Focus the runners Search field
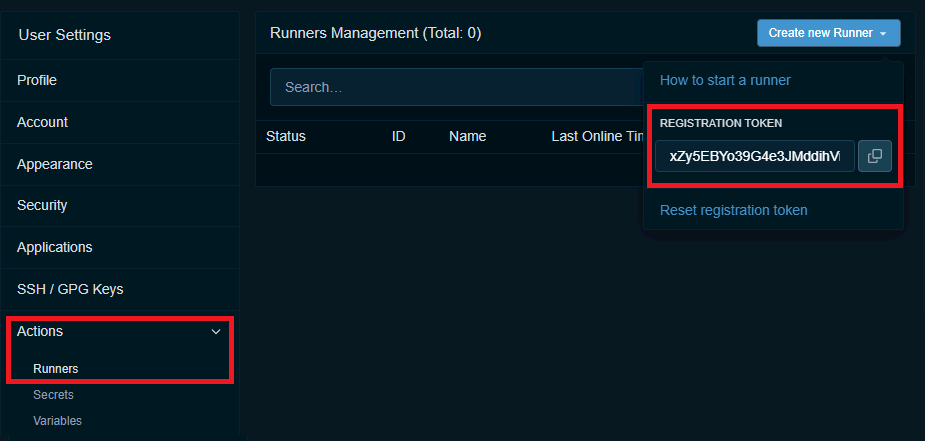 point(457,87)
